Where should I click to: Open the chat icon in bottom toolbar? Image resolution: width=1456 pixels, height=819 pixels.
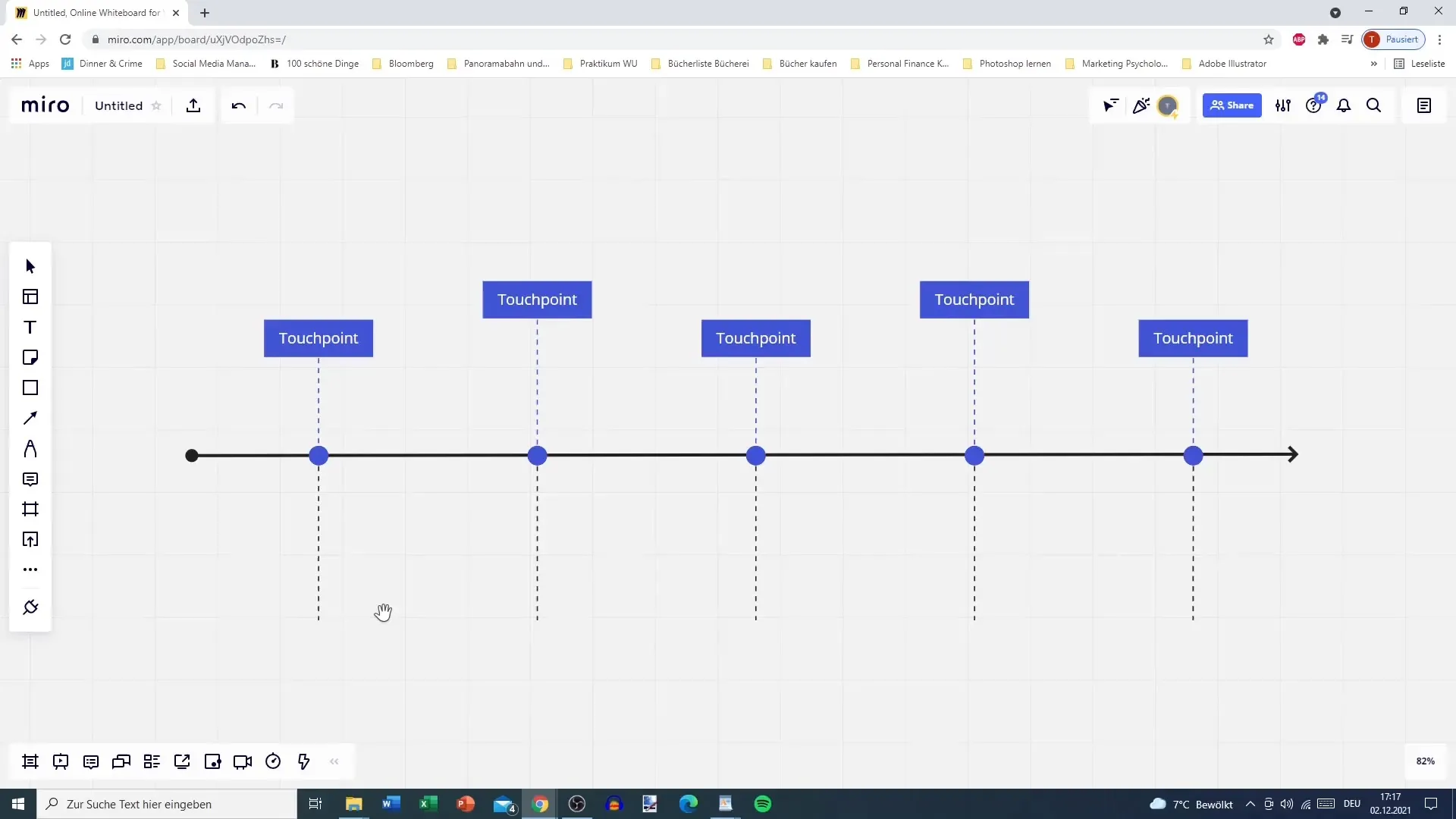click(121, 761)
